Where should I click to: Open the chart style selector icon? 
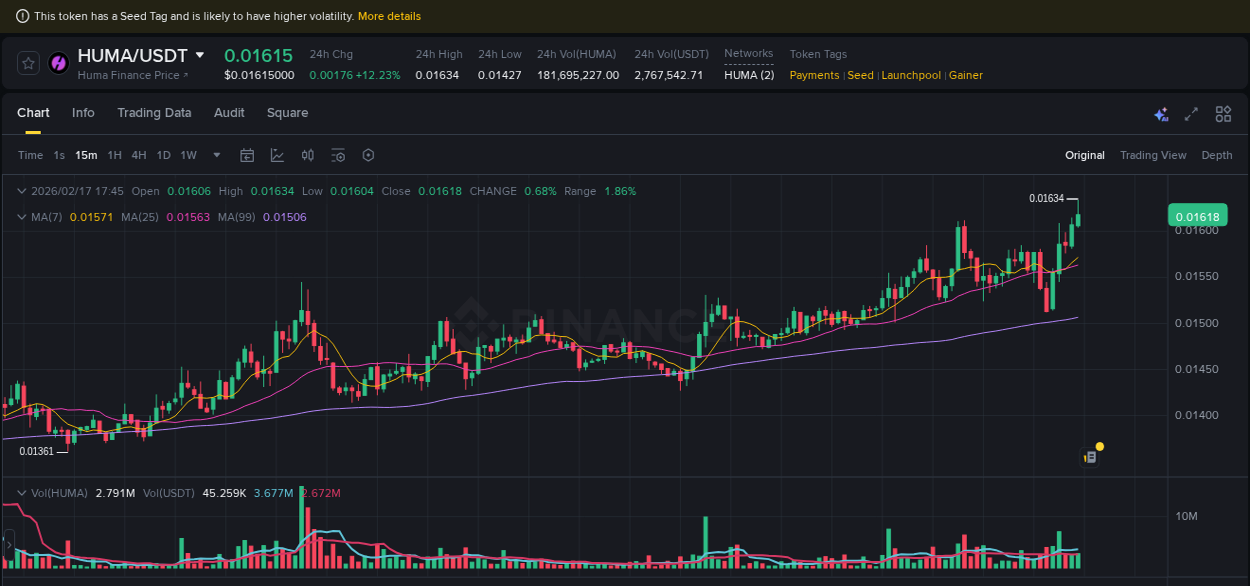[x=275, y=155]
